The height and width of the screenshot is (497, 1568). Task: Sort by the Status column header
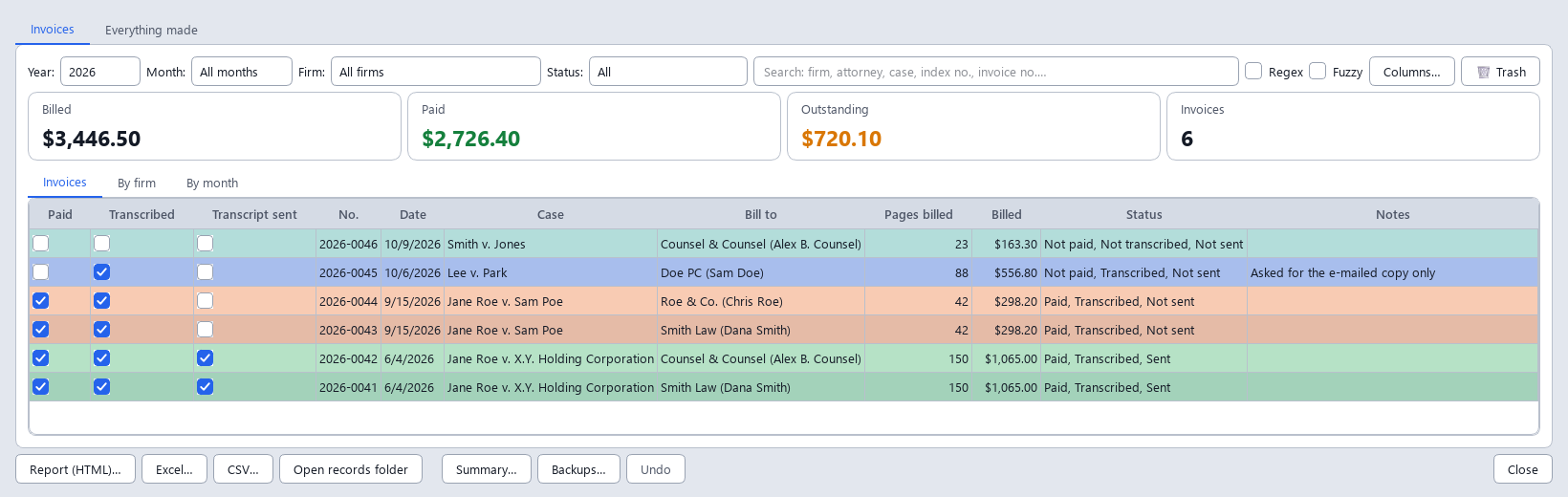(x=1144, y=215)
